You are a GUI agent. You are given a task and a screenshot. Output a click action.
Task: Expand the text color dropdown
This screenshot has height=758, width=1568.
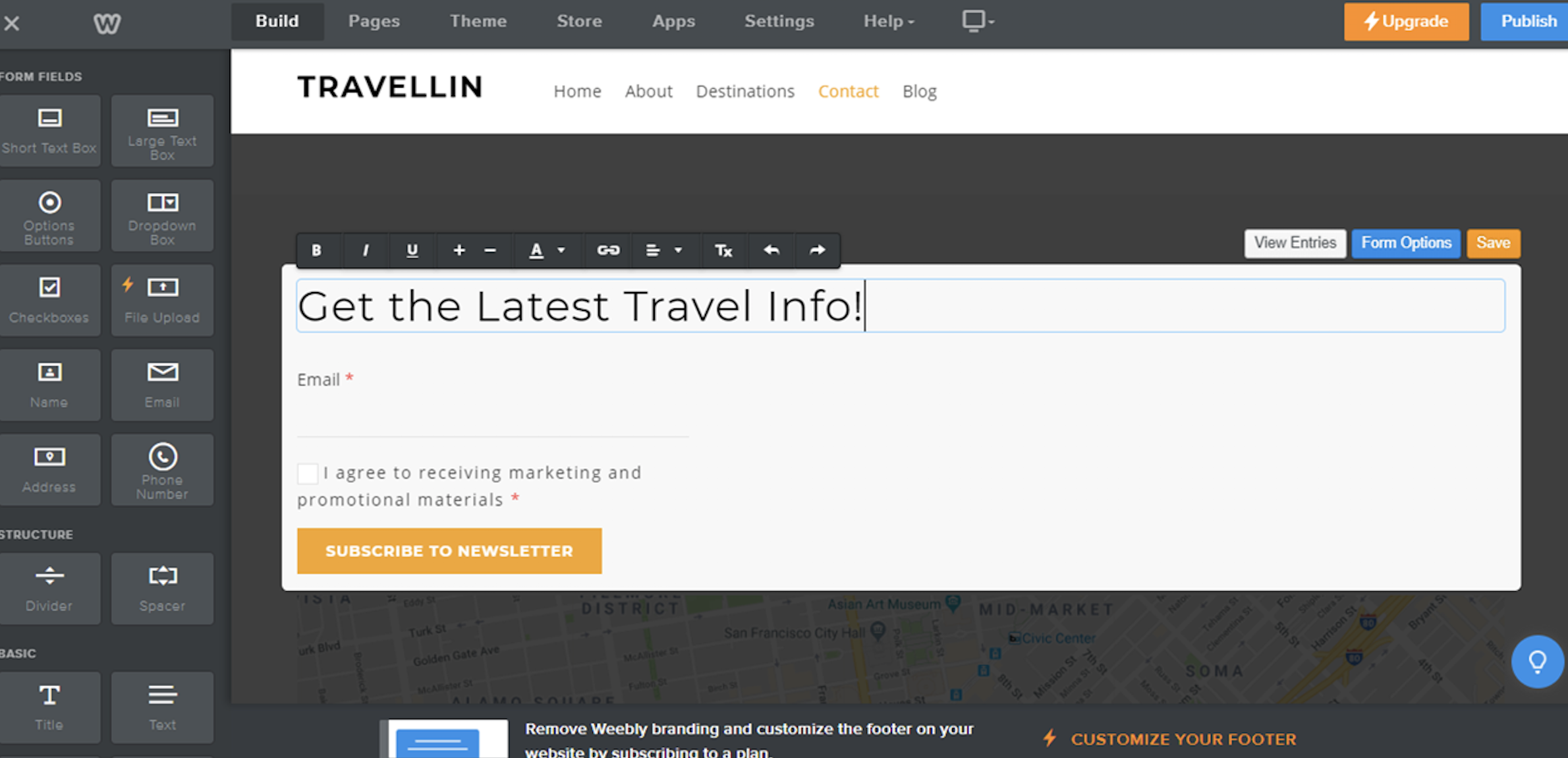561,249
